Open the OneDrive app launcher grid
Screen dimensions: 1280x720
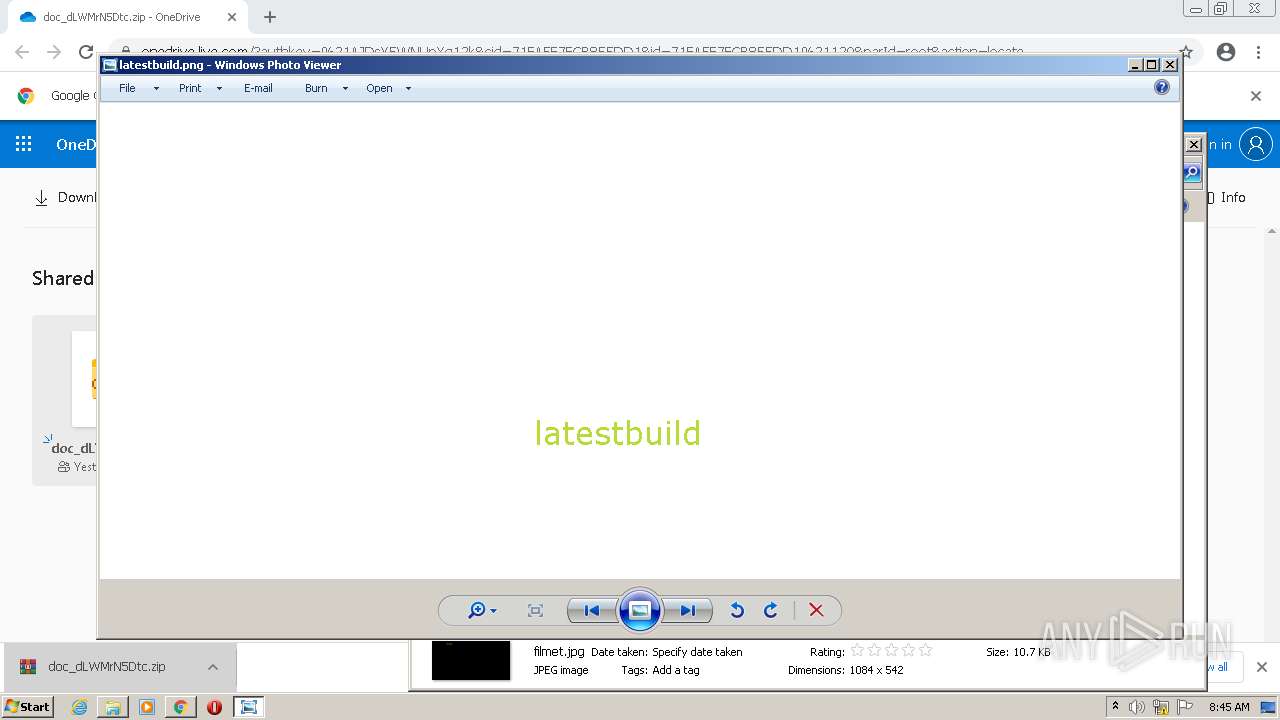(x=23, y=144)
